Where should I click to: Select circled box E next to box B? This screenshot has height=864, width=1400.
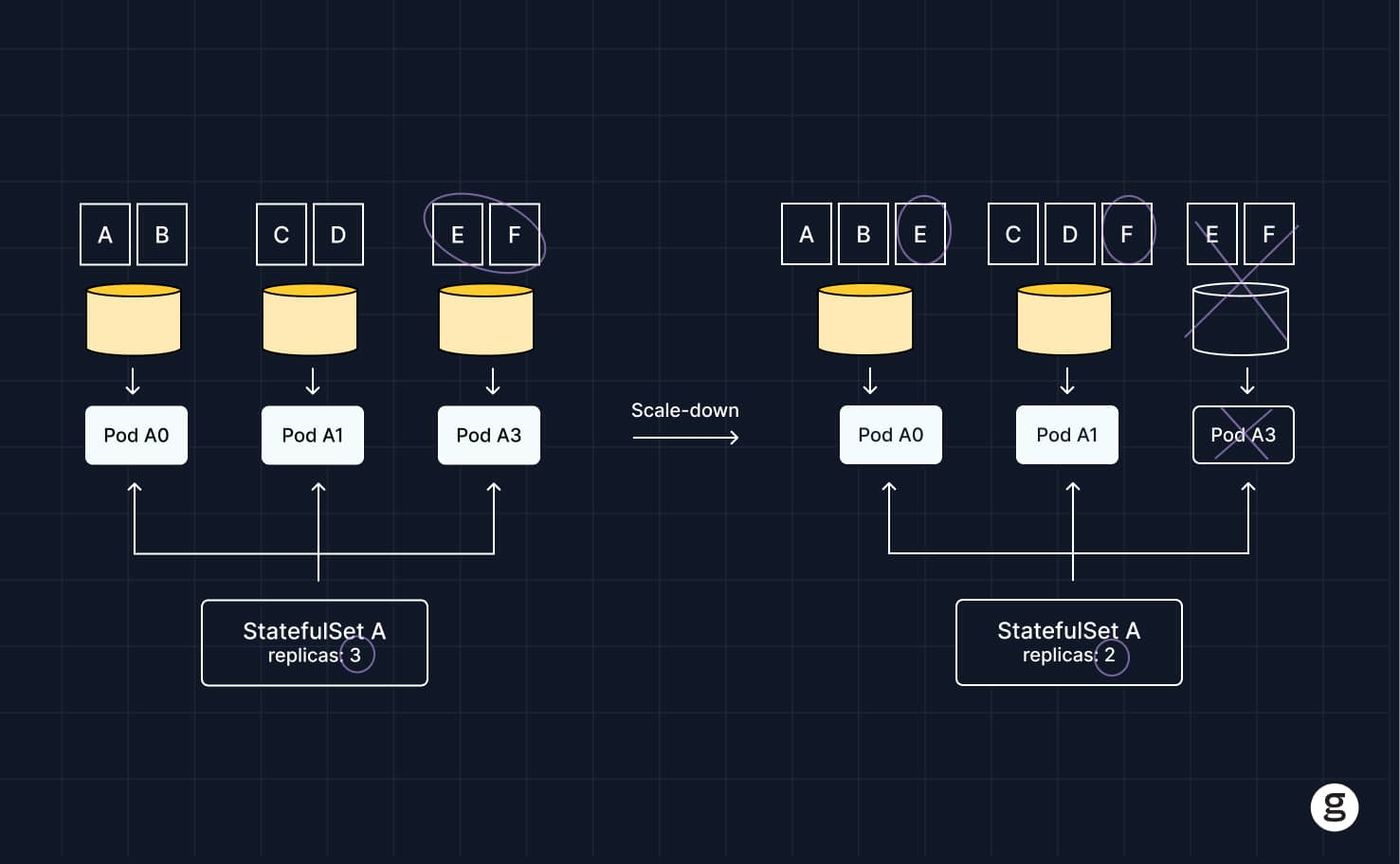[x=920, y=235]
